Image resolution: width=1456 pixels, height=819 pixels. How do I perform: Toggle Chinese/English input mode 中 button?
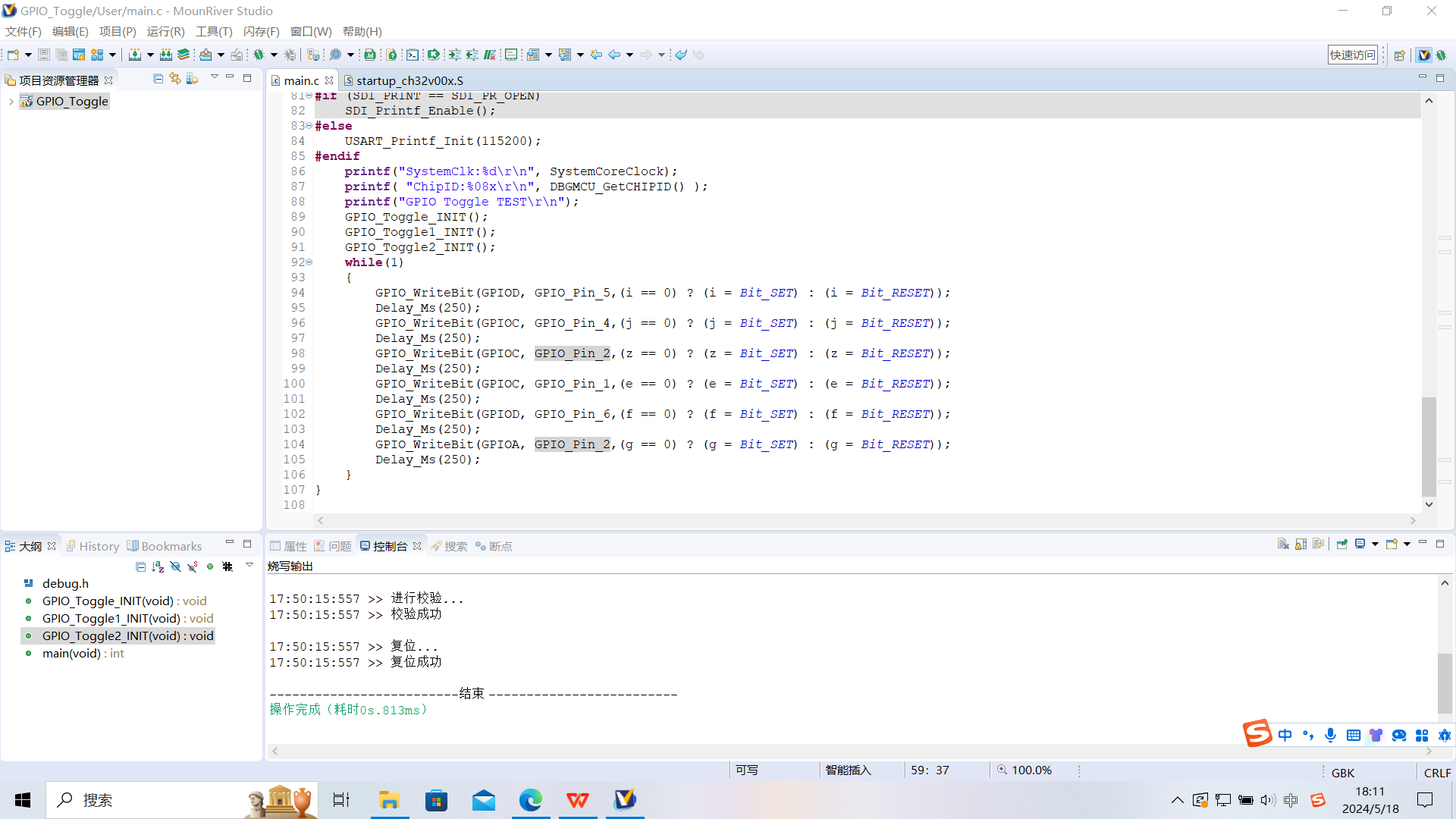point(1285,735)
